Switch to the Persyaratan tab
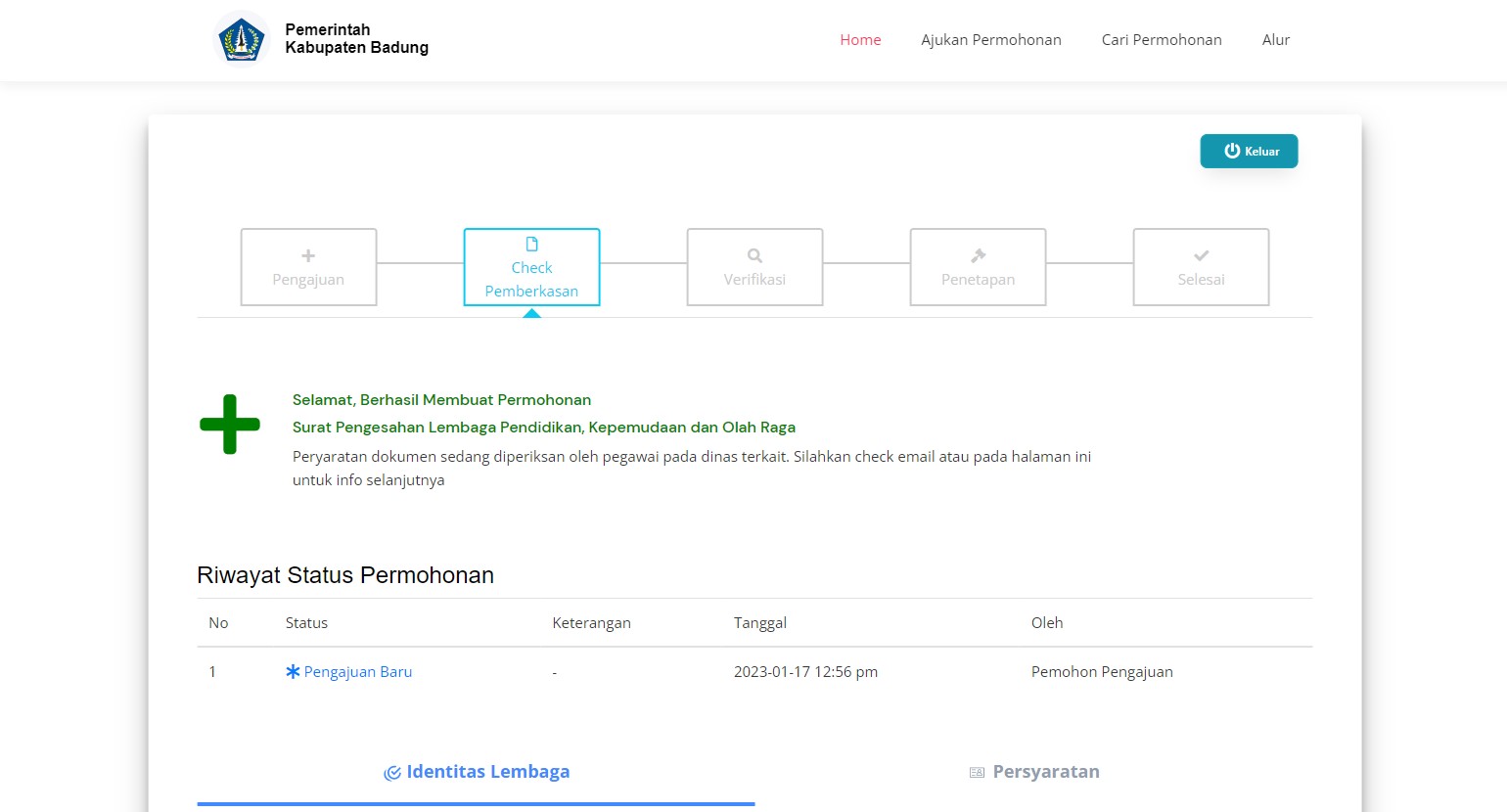The image size is (1507, 812). click(1045, 772)
